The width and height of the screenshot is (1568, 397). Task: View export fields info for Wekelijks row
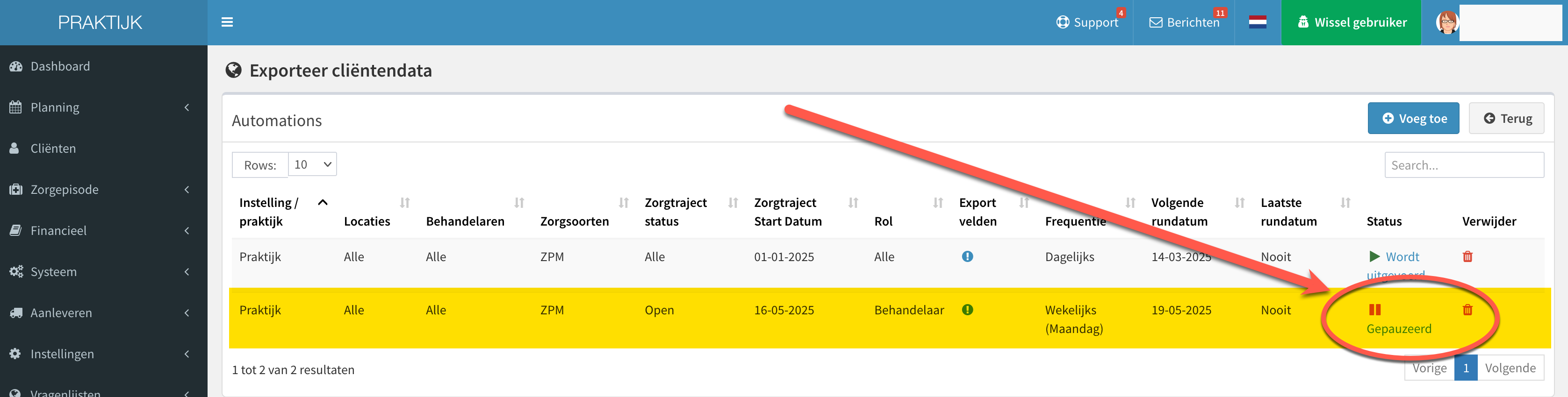pos(967,310)
